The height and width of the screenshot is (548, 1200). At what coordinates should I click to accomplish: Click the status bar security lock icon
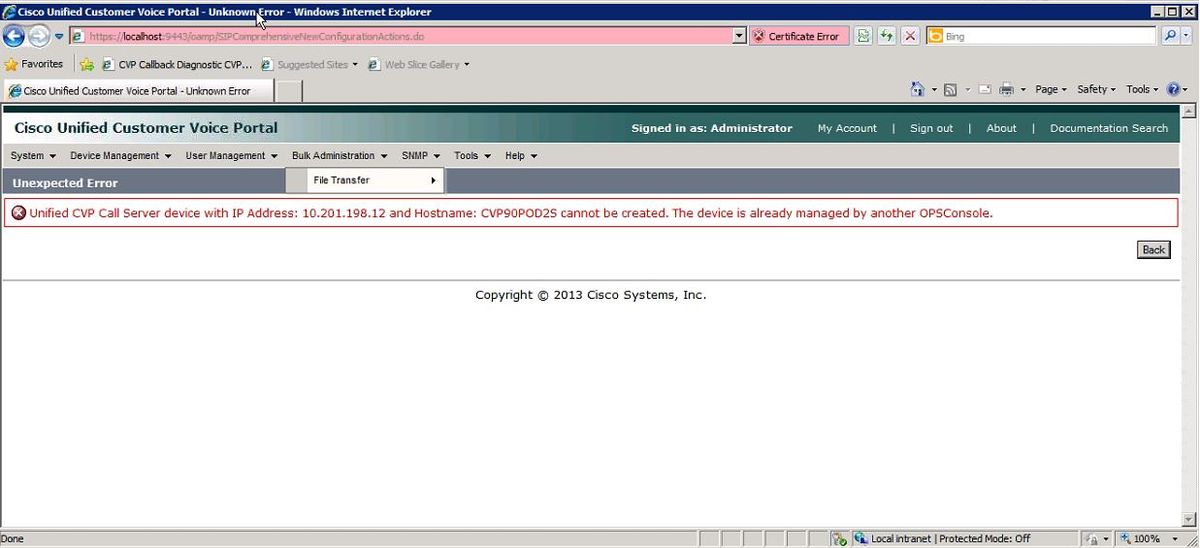coord(1093,539)
